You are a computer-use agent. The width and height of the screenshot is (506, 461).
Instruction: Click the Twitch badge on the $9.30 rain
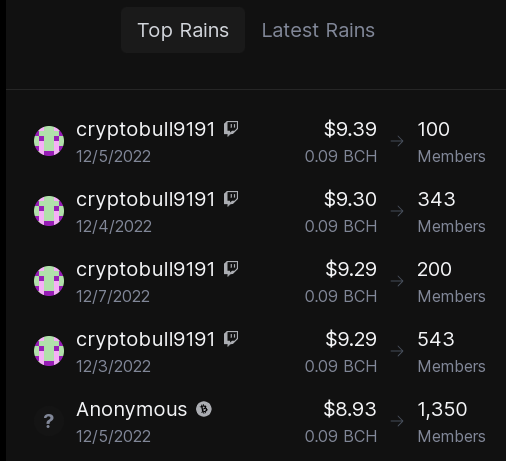[231, 199]
